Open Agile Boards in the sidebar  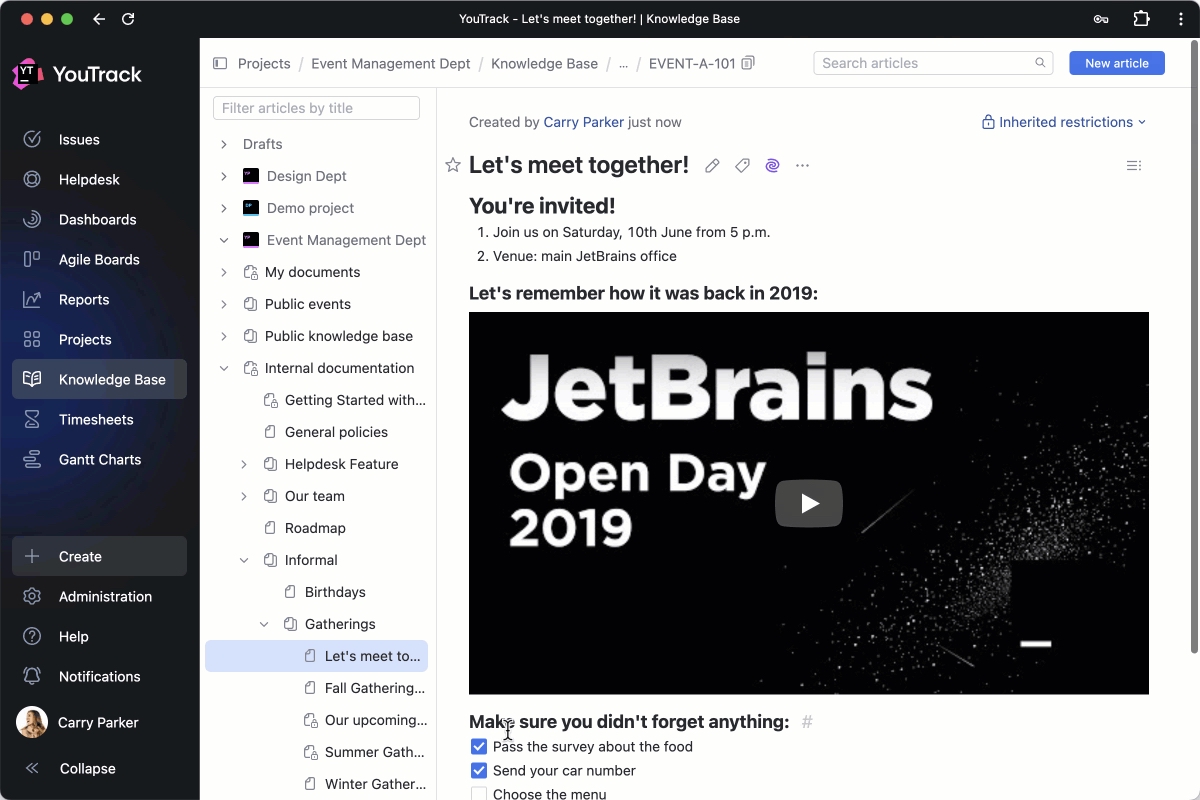99,260
